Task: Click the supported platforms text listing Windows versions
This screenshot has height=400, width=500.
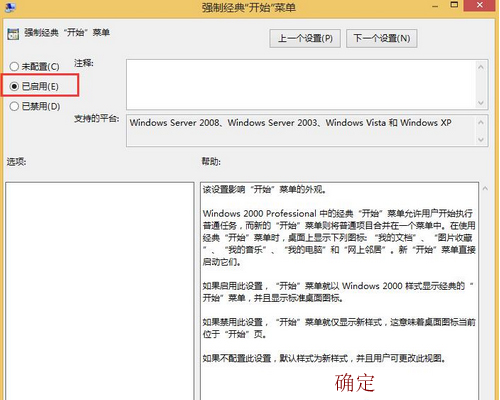Action: 290,123
